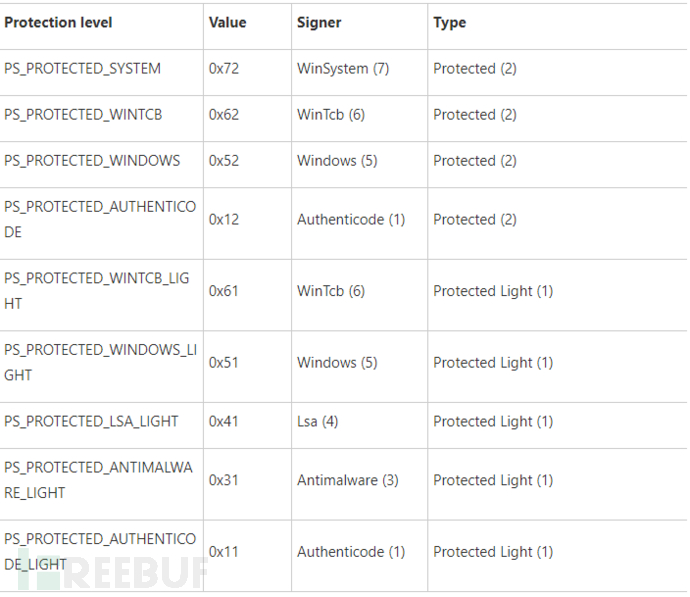Click Authenticode (1) in the 0x12 row
This screenshot has width=690, height=597.
coord(351,219)
